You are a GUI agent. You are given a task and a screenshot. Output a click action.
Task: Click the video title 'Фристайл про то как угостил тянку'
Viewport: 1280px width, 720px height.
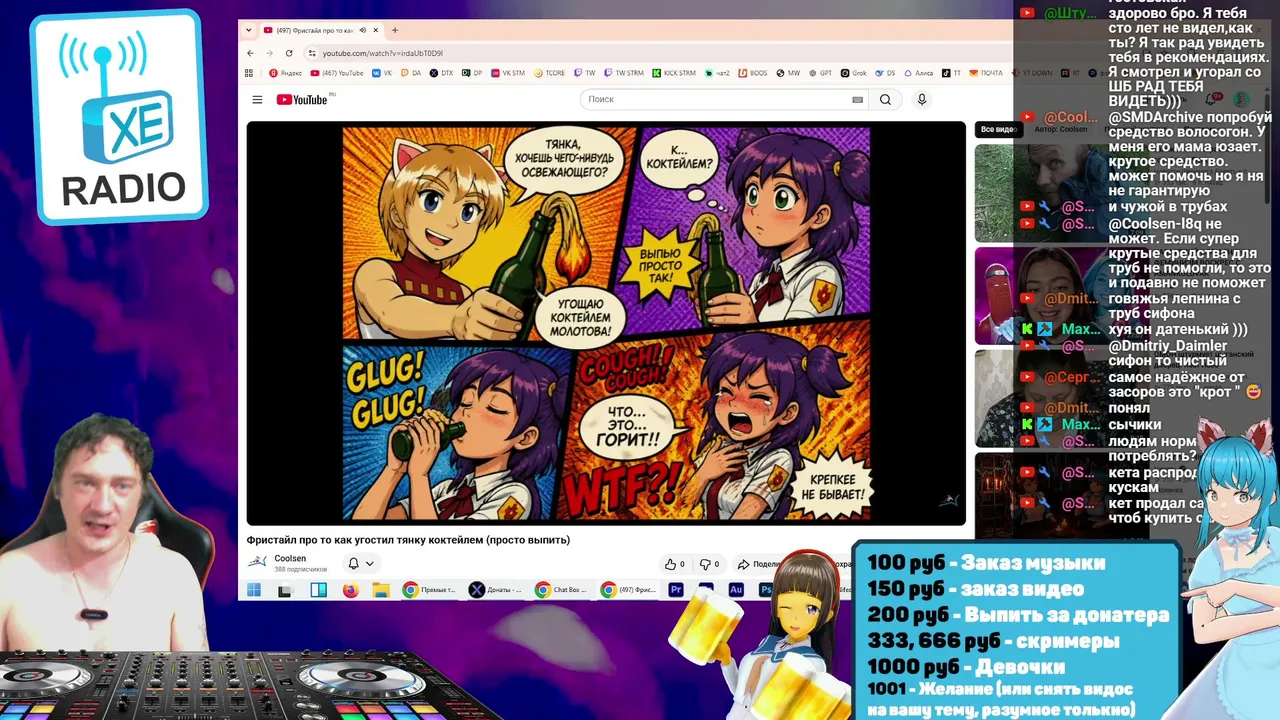pyautogui.click(x=408, y=540)
